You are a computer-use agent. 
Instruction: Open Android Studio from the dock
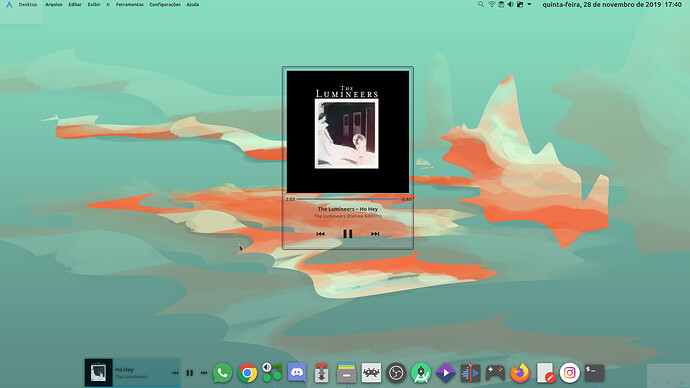421,373
